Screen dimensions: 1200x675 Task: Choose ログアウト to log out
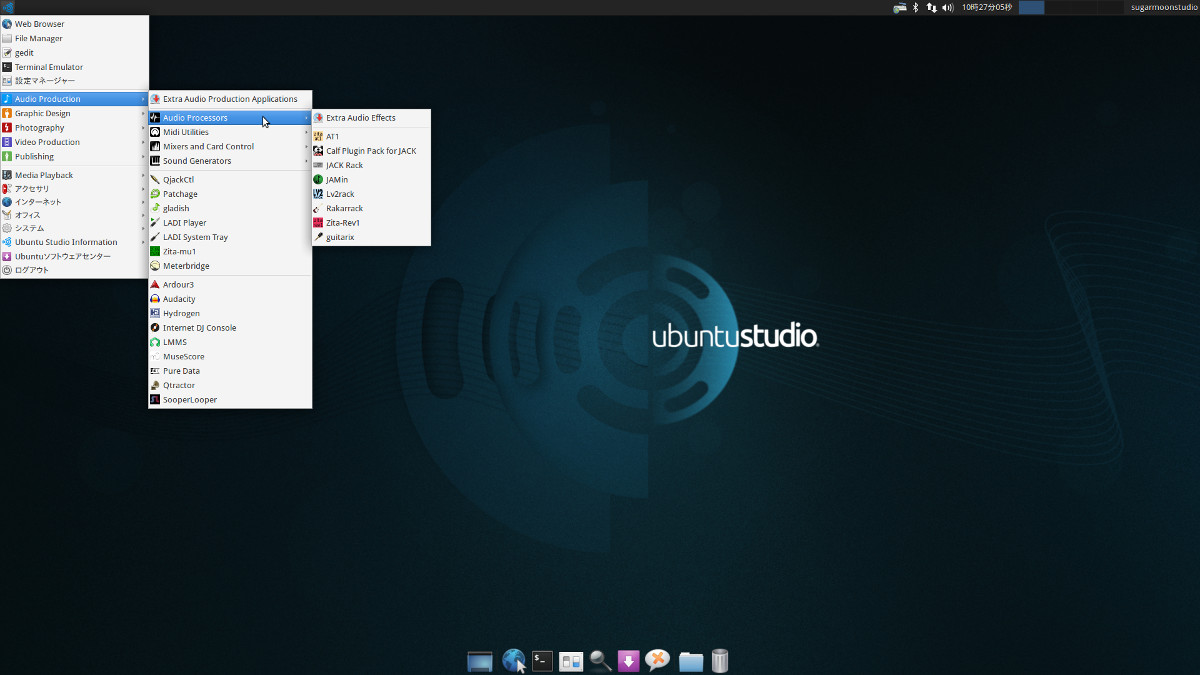(74, 270)
